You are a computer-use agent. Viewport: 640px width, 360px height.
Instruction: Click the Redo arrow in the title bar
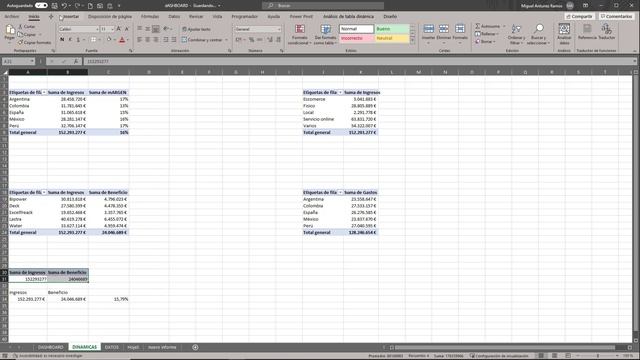coord(77,6)
